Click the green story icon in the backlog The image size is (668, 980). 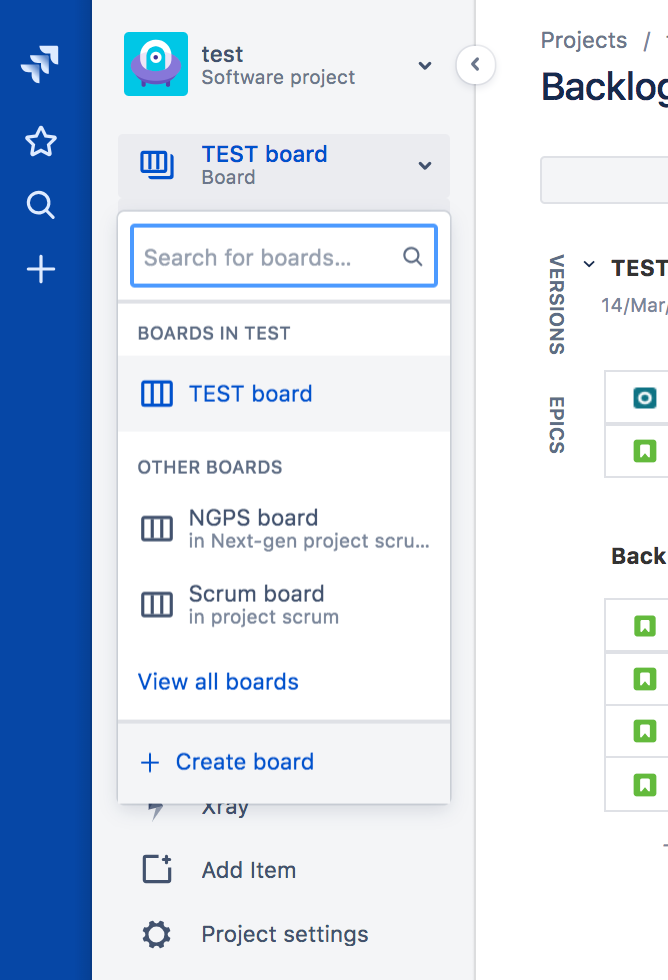pyautogui.click(x=645, y=627)
